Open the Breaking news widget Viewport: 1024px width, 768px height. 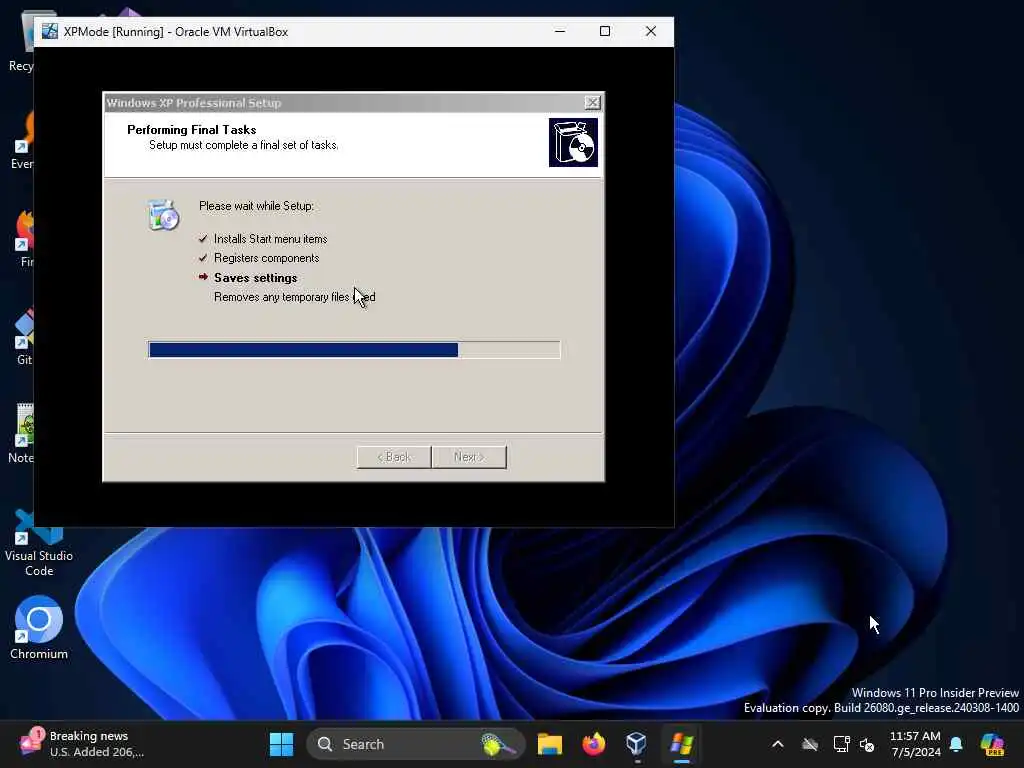pos(82,744)
